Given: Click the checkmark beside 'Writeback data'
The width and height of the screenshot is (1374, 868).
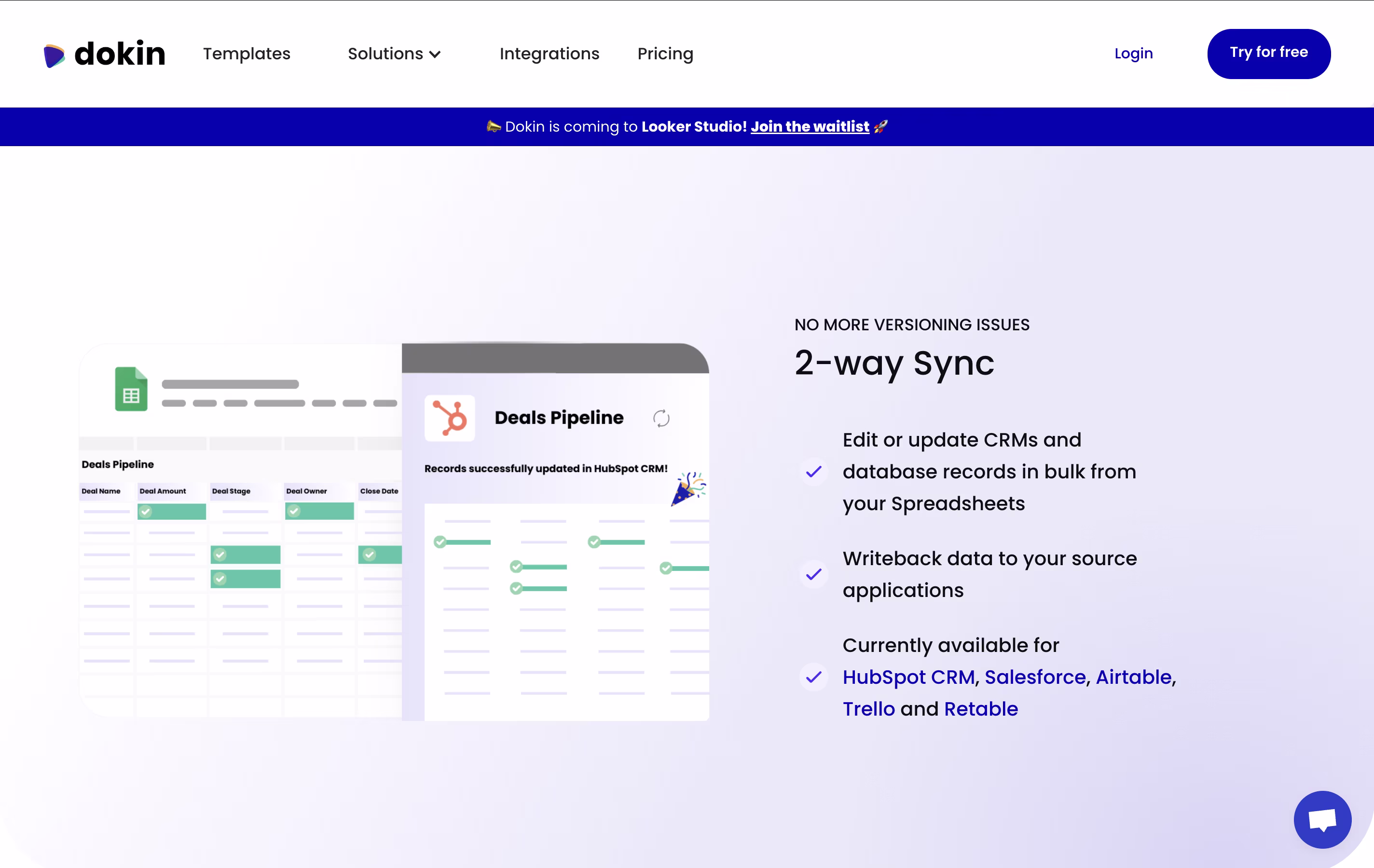Looking at the screenshot, I should pyautogui.click(x=814, y=574).
